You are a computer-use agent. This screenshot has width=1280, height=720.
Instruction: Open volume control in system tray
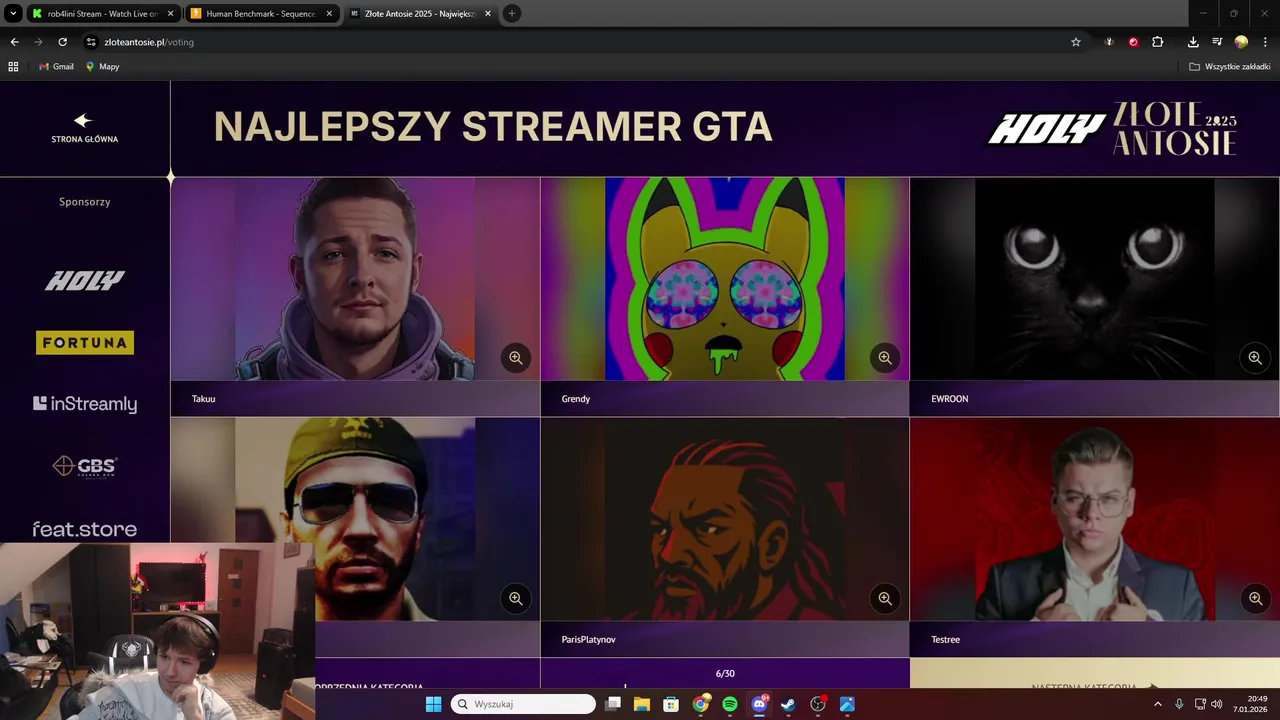(x=1217, y=704)
